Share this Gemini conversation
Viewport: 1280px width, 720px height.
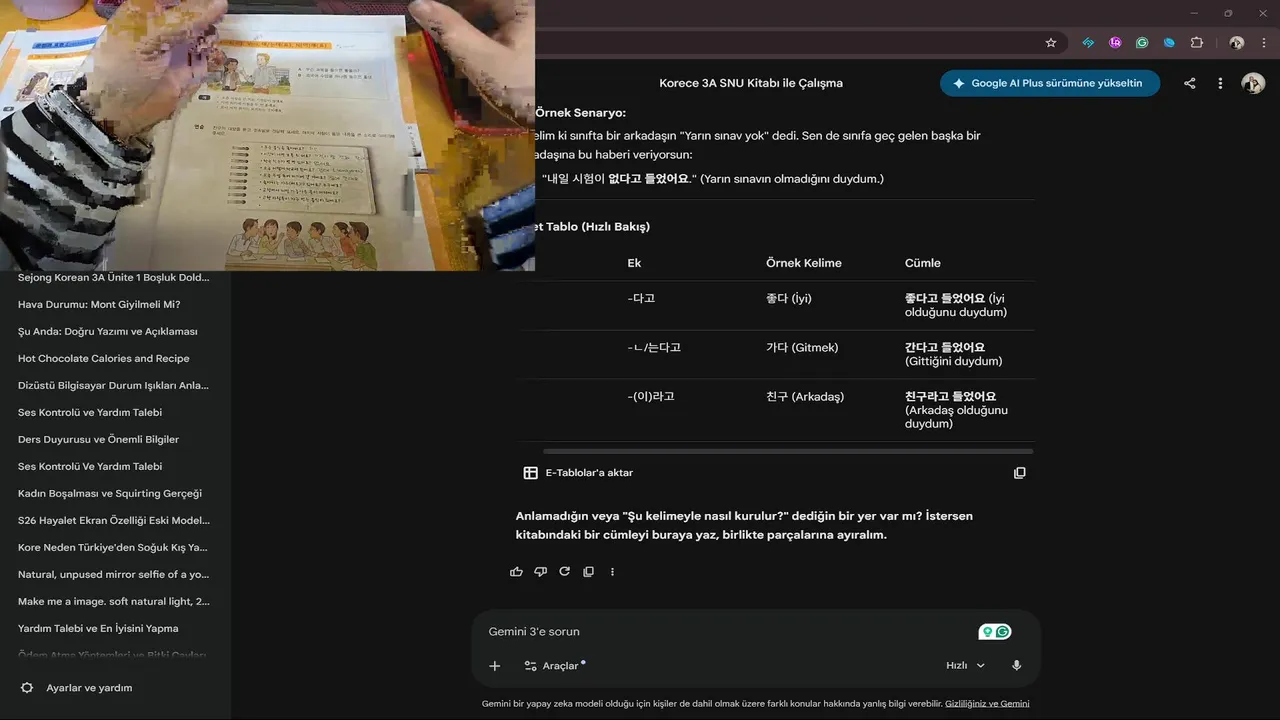(x=1190, y=83)
